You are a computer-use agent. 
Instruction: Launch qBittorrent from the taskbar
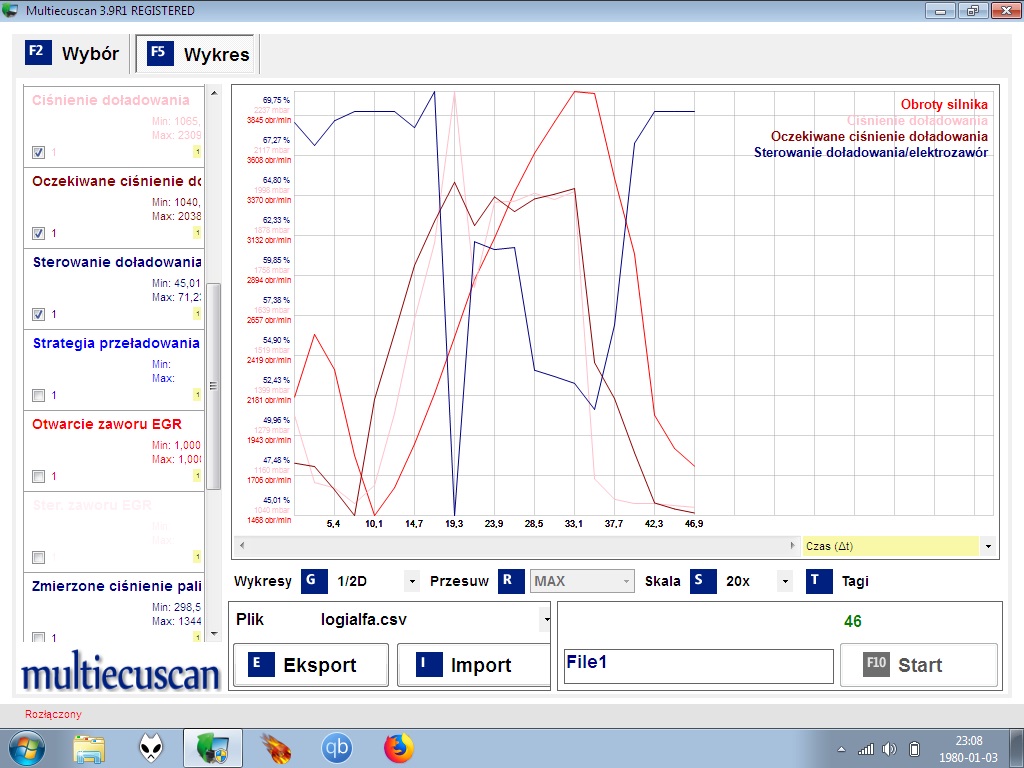336,748
